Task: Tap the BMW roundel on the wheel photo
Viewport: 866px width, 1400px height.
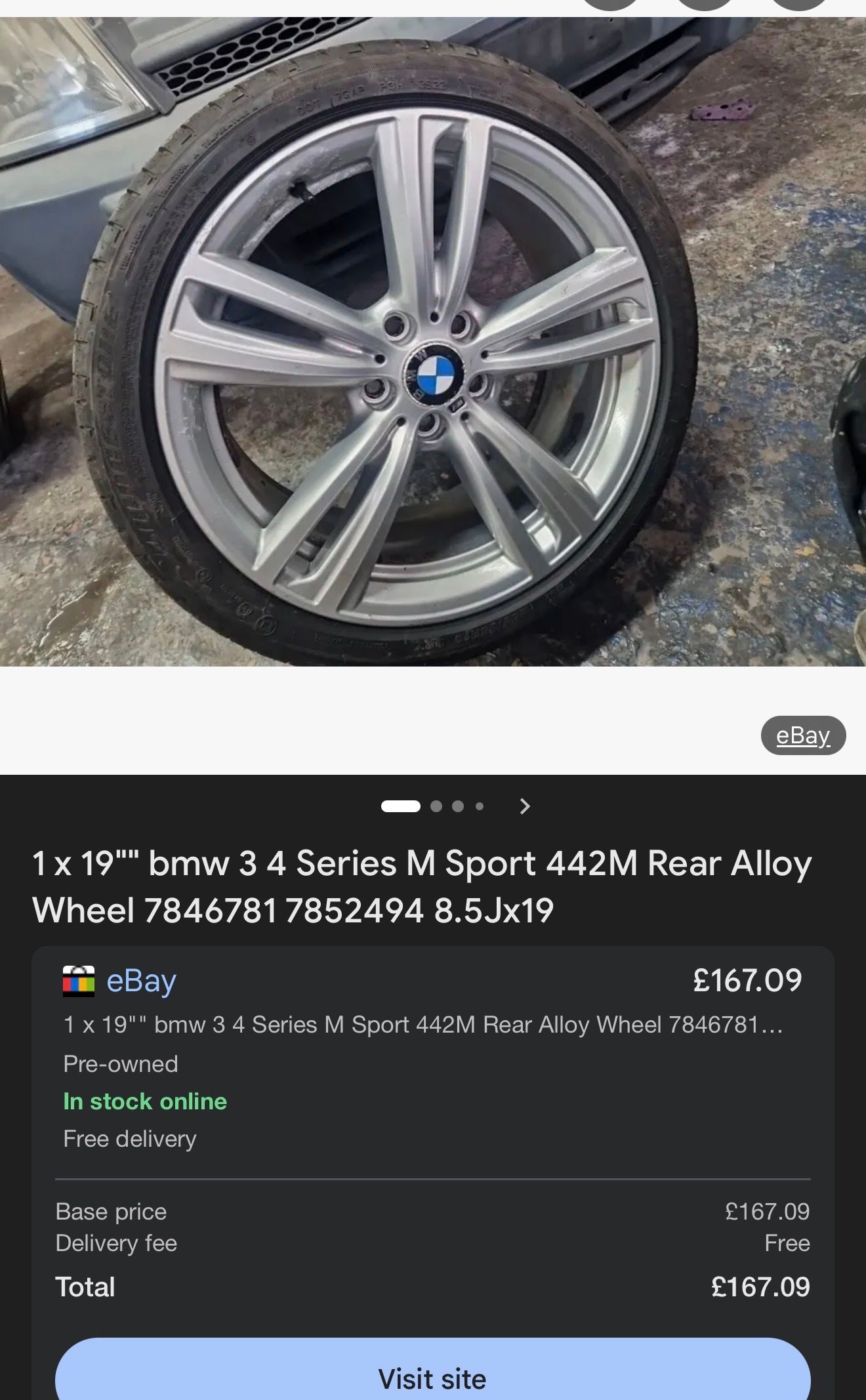Action: point(434,376)
